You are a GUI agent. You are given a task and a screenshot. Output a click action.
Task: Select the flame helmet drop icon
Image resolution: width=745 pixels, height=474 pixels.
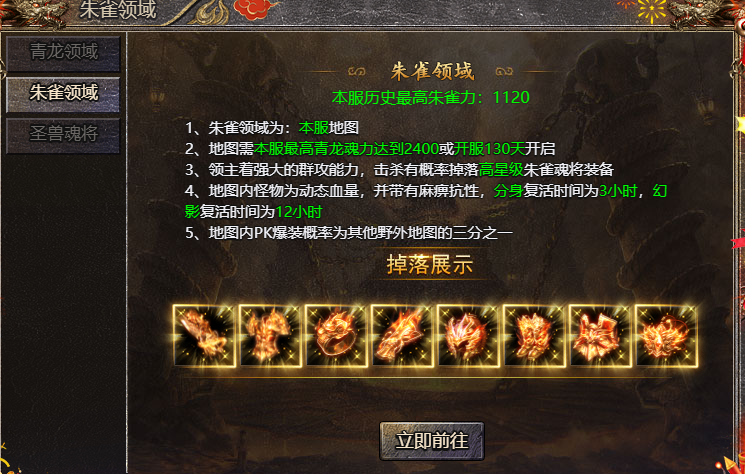pyautogui.click(x=468, y=336)
